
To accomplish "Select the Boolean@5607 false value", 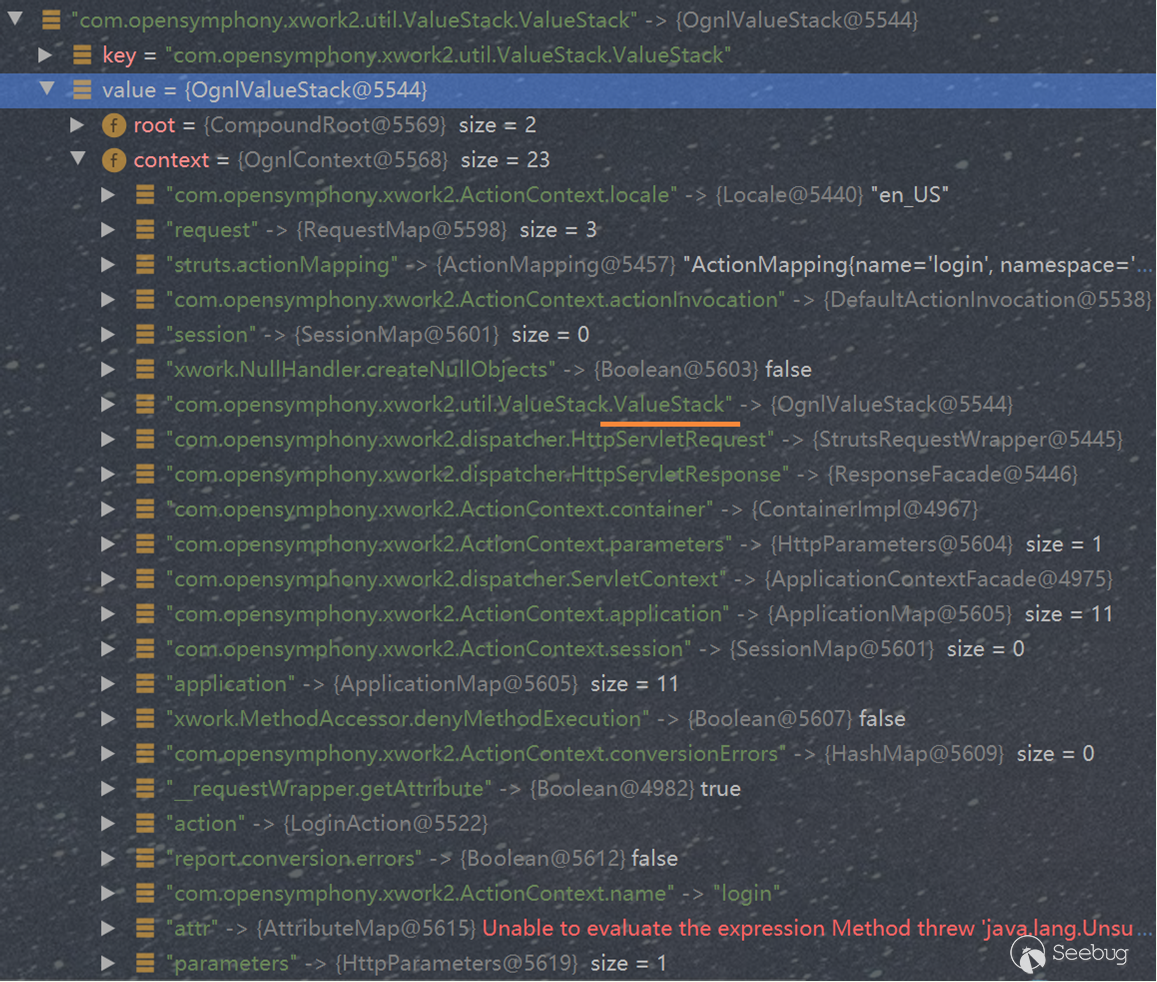I will point(796,719).
